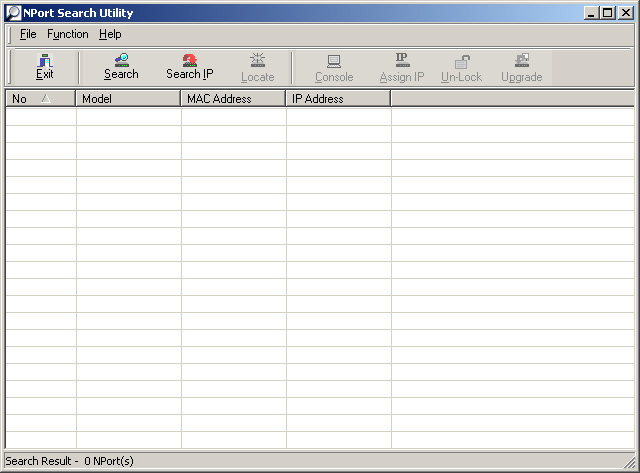Choose the Upgrade firmware icon
640x473 pixels.
521,68
